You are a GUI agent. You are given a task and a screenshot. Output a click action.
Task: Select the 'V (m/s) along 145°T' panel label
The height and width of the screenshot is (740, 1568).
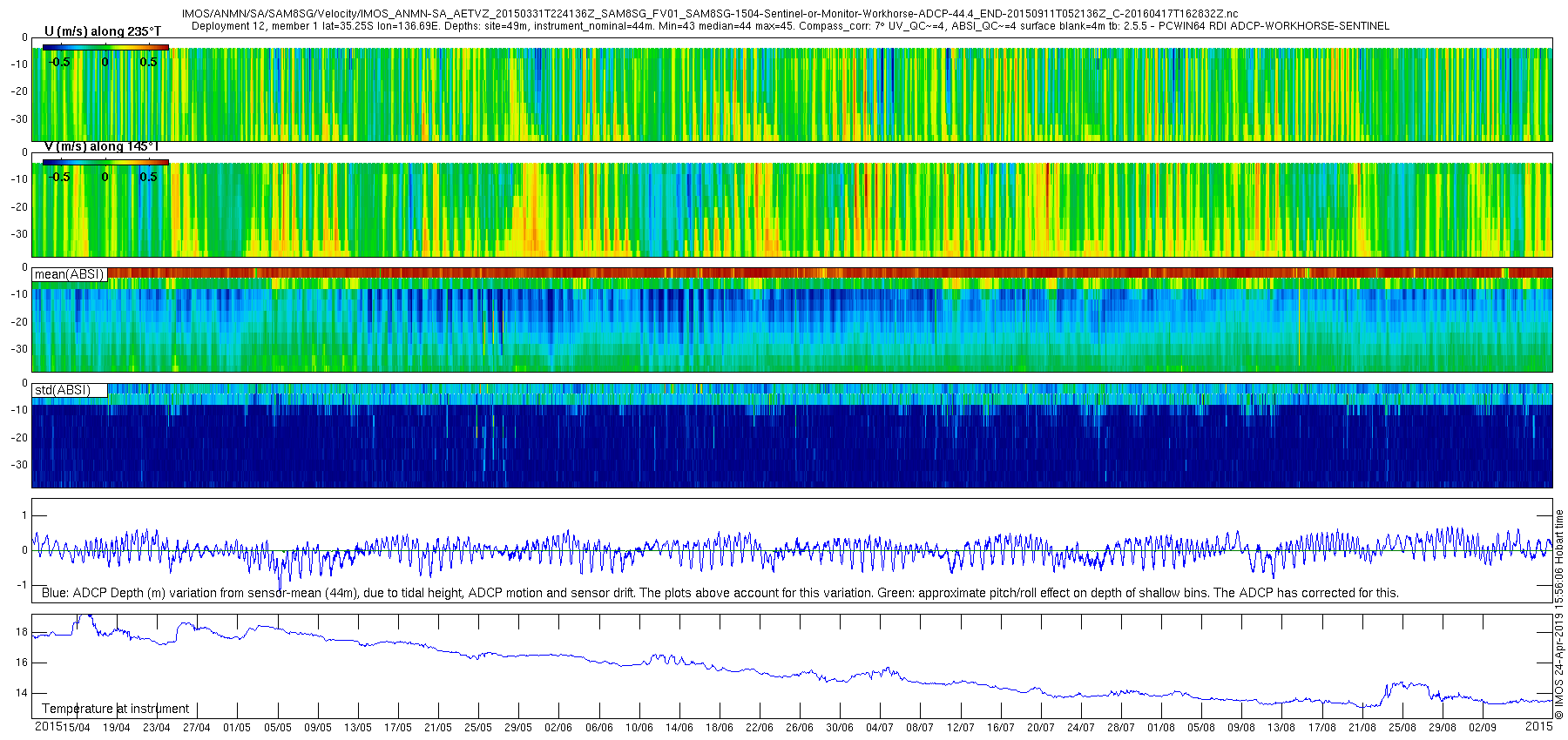coord(102,146)
